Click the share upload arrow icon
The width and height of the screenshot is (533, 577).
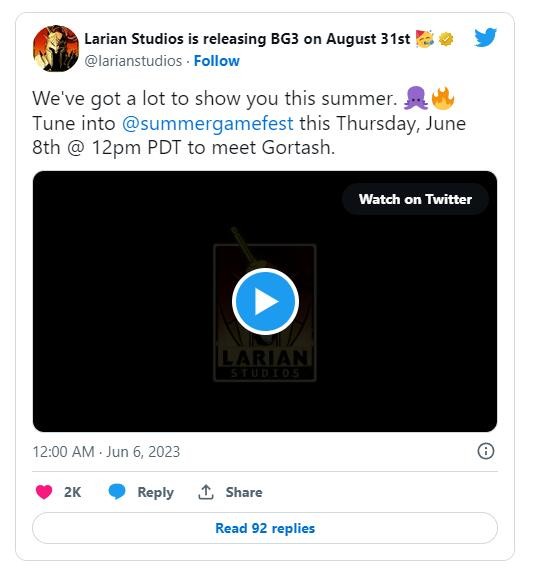206,492
